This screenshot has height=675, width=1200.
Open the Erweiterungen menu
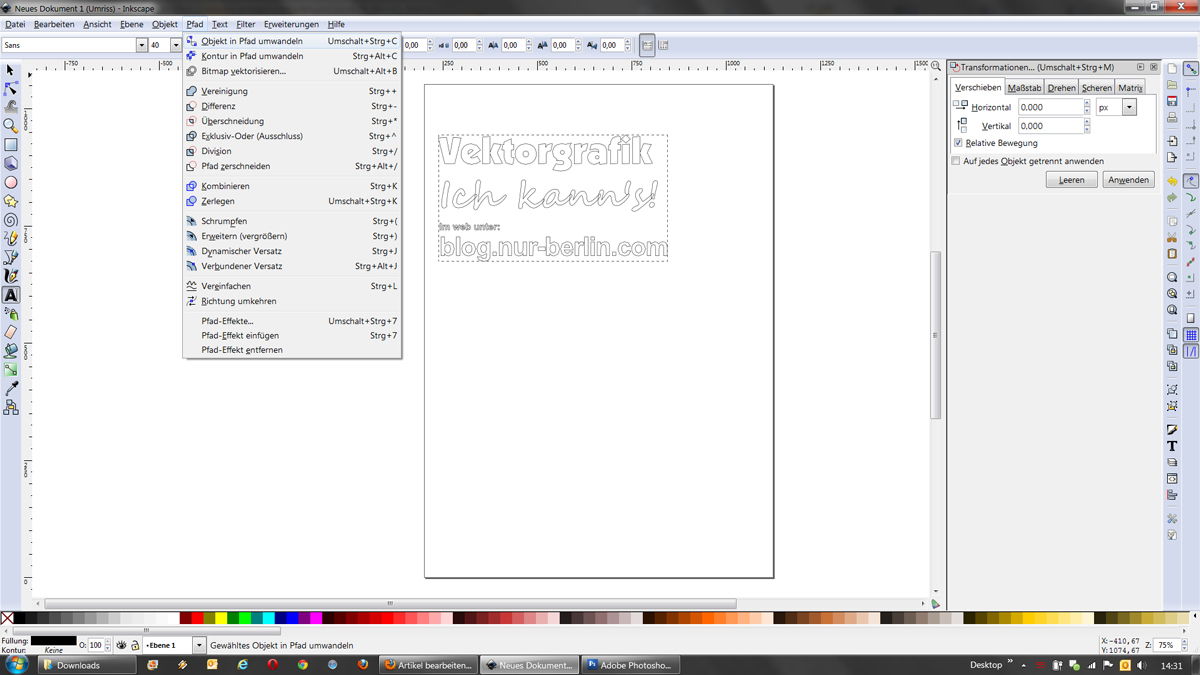[291, 24]
